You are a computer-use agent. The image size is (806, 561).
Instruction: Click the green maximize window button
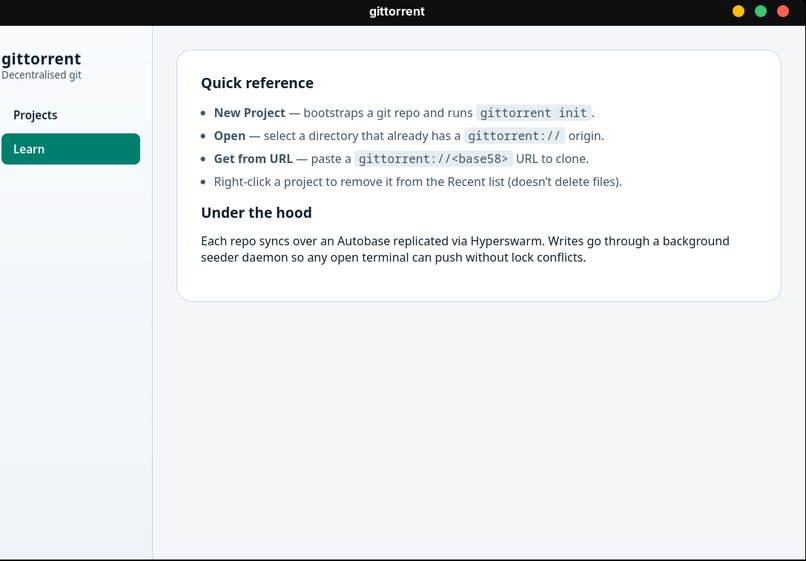coord(761,11)
